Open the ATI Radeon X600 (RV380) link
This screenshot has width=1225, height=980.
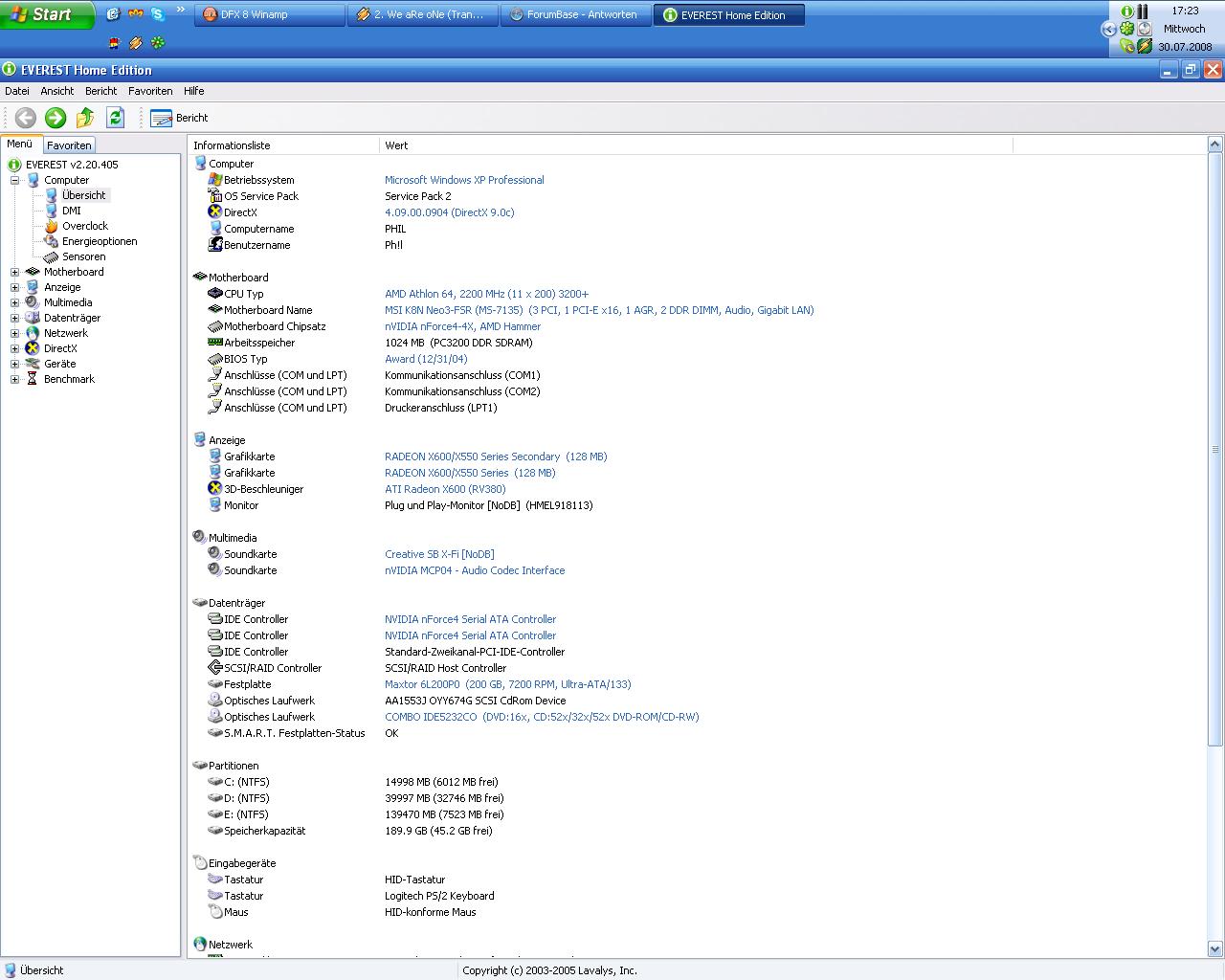445,489
